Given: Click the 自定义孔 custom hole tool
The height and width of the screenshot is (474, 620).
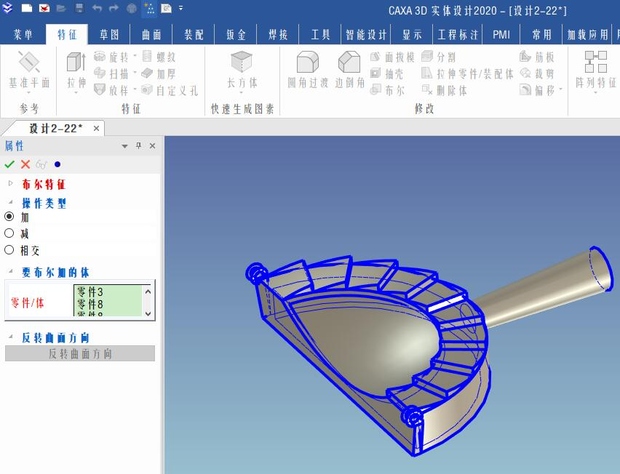Looking at the screenshot, I should [169, 90].
